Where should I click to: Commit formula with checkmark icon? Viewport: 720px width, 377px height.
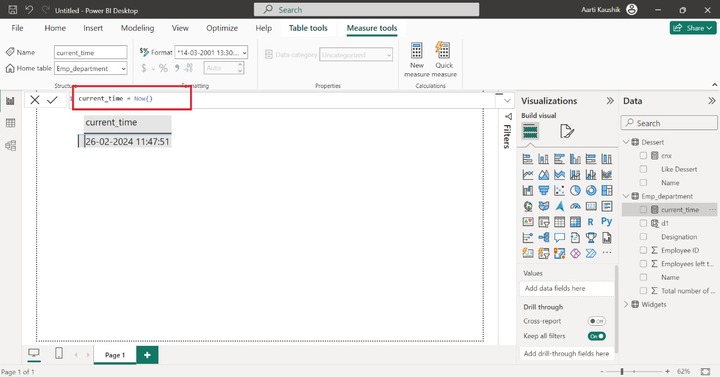(x=52, y=100)
